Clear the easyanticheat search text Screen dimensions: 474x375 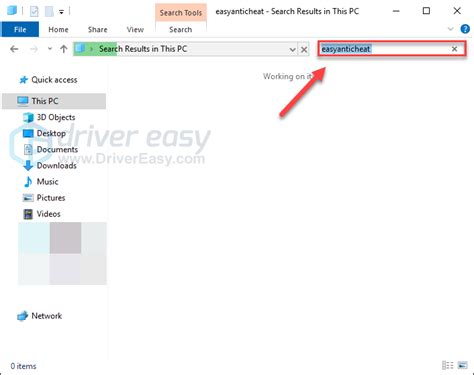[454, 49]
